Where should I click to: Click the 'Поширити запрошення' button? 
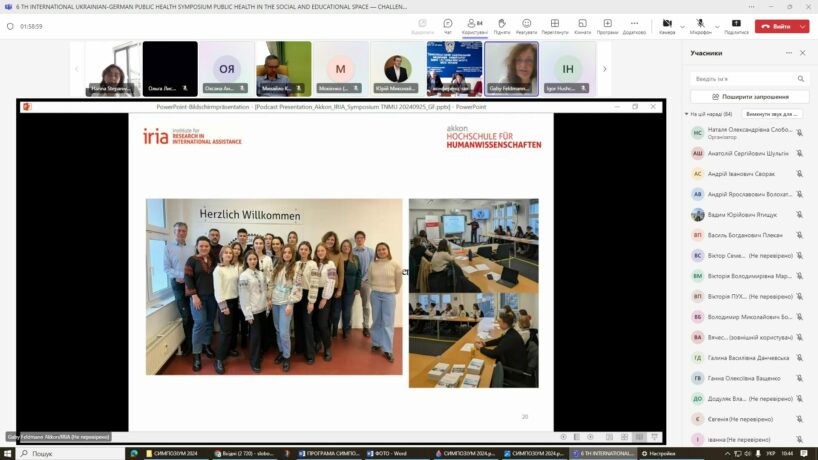(750, 96)
